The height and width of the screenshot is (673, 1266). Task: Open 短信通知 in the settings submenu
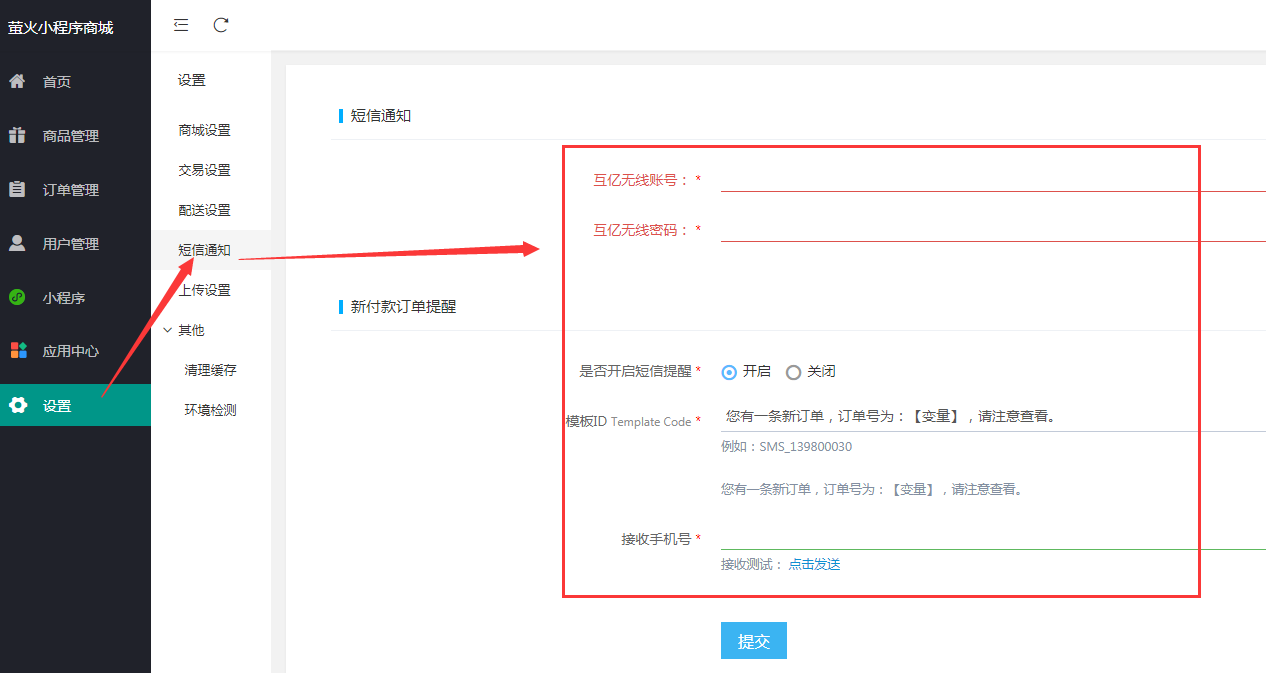pyautogui.click(x=211, y=250)
